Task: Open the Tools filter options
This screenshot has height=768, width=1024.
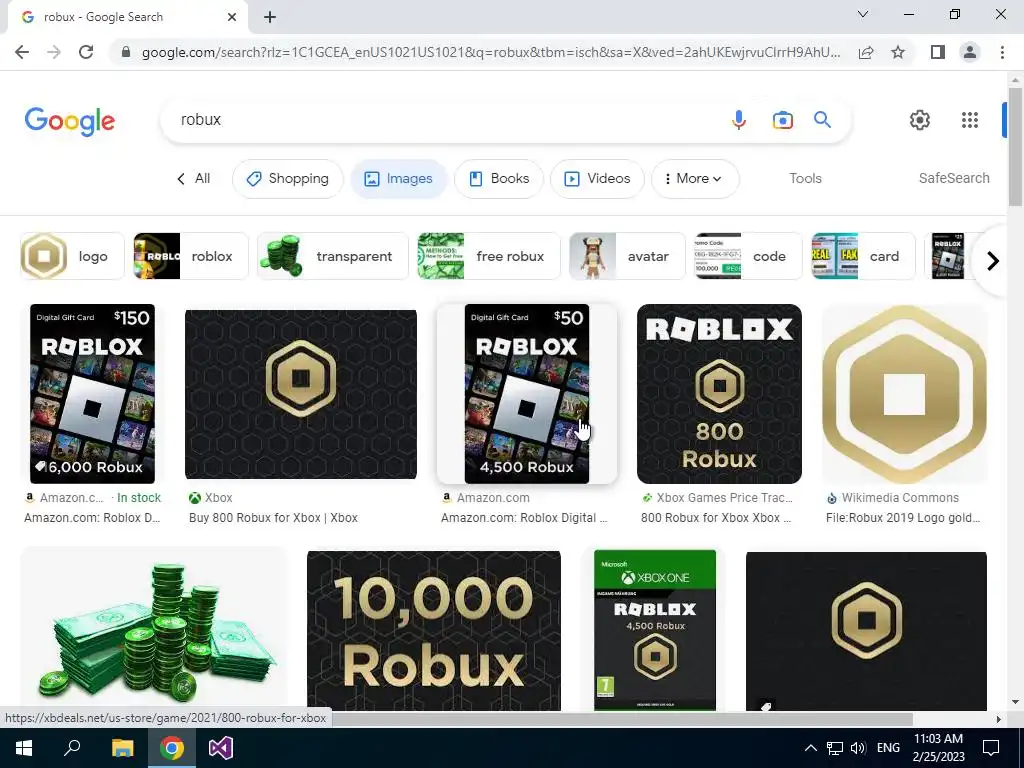Action: pyautogui.click(x=805, y=178)
